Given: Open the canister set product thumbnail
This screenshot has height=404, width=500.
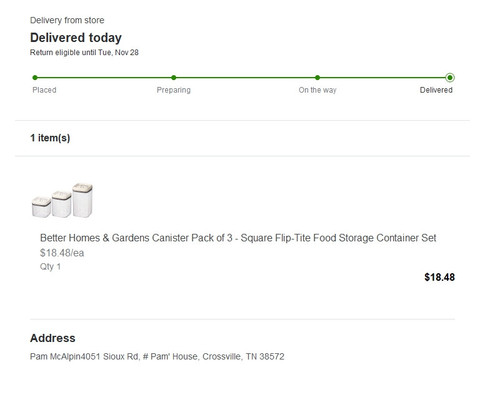Looking at the screenshot, I should coord(62,200).
